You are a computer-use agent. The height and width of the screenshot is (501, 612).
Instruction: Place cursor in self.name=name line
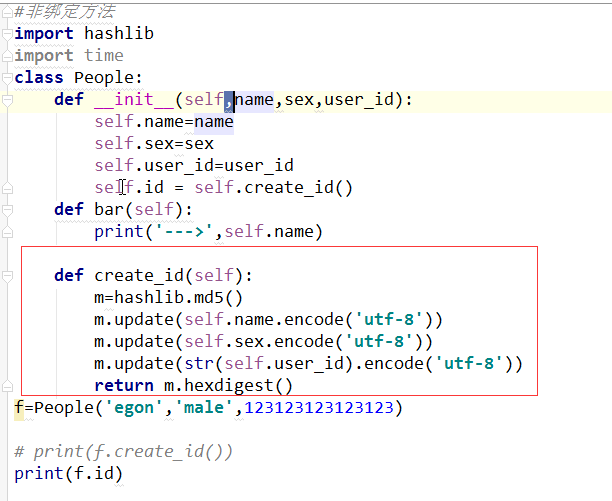164,122
